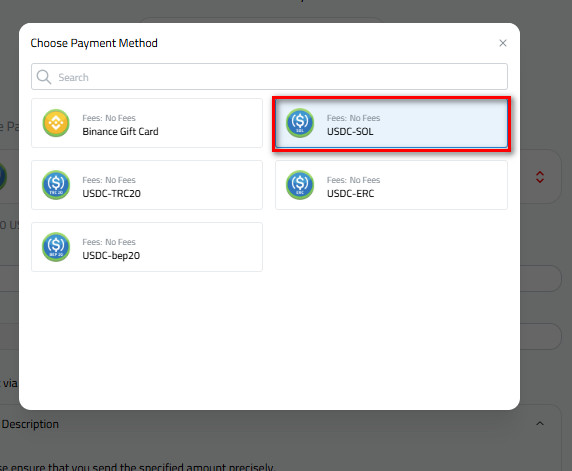Choose USDC-bep20 payment method
Image resolution: width=572 pixels, height=471 pixels.
tap(147, 247)
